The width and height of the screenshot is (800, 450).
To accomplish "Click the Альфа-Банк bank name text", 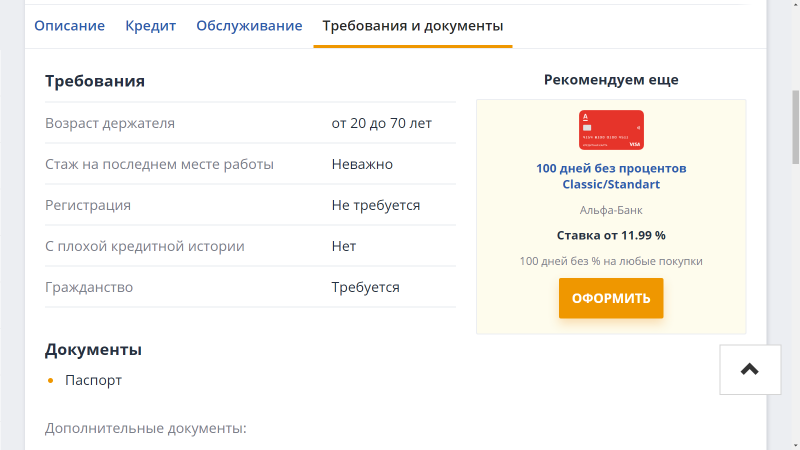I will (x=611, y=210).
